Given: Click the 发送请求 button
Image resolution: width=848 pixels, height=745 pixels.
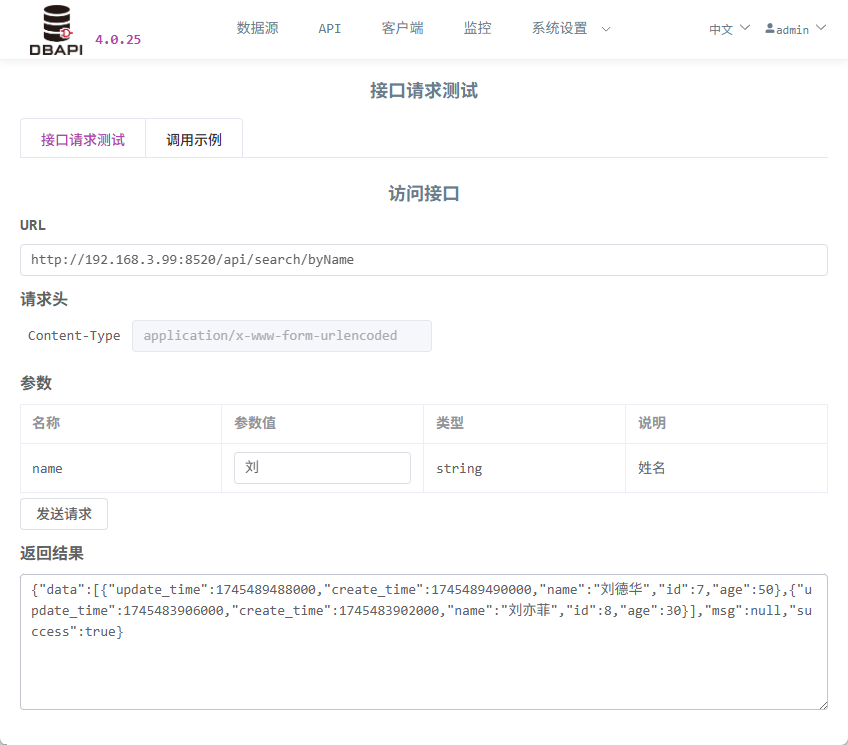Looking at the screenshot, I should pos(64,514).
